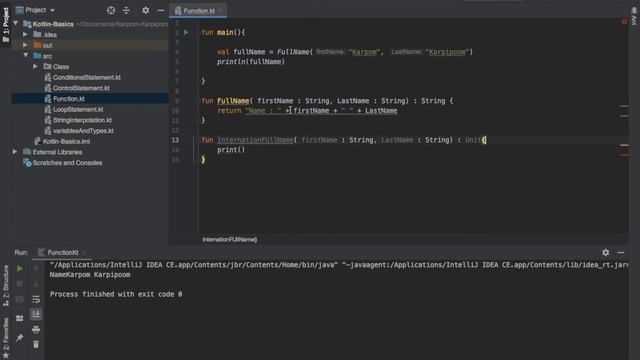Clear console with trash icon
The image size is (640, 360).
pyautogui.click(x=36, y=344)
